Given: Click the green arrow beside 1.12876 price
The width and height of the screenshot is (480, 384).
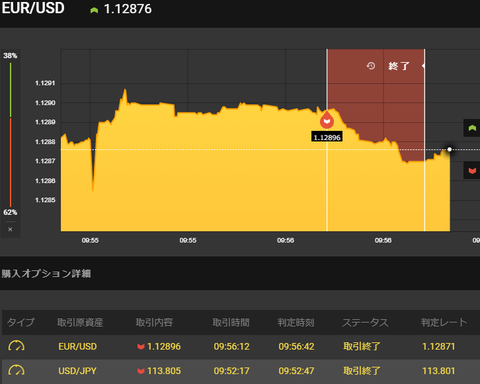Looking at the screenshot, I should [94, 10].
